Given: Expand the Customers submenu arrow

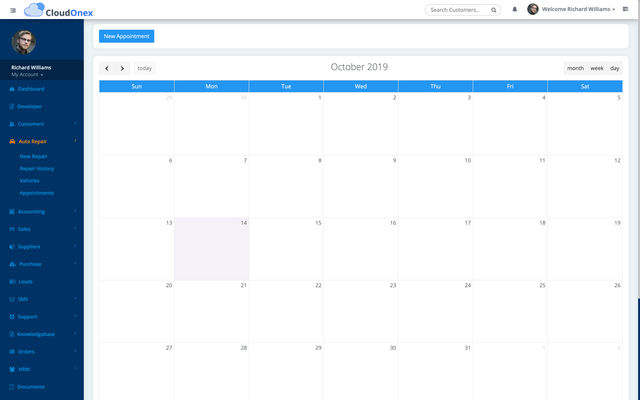Looking at the screenshot, I should pos(75,123).
